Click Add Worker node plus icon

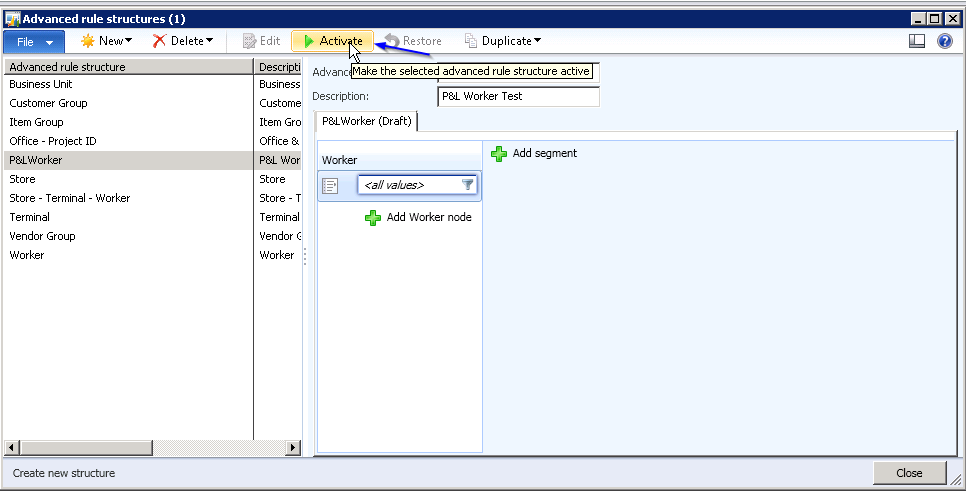tap(373, 217)
